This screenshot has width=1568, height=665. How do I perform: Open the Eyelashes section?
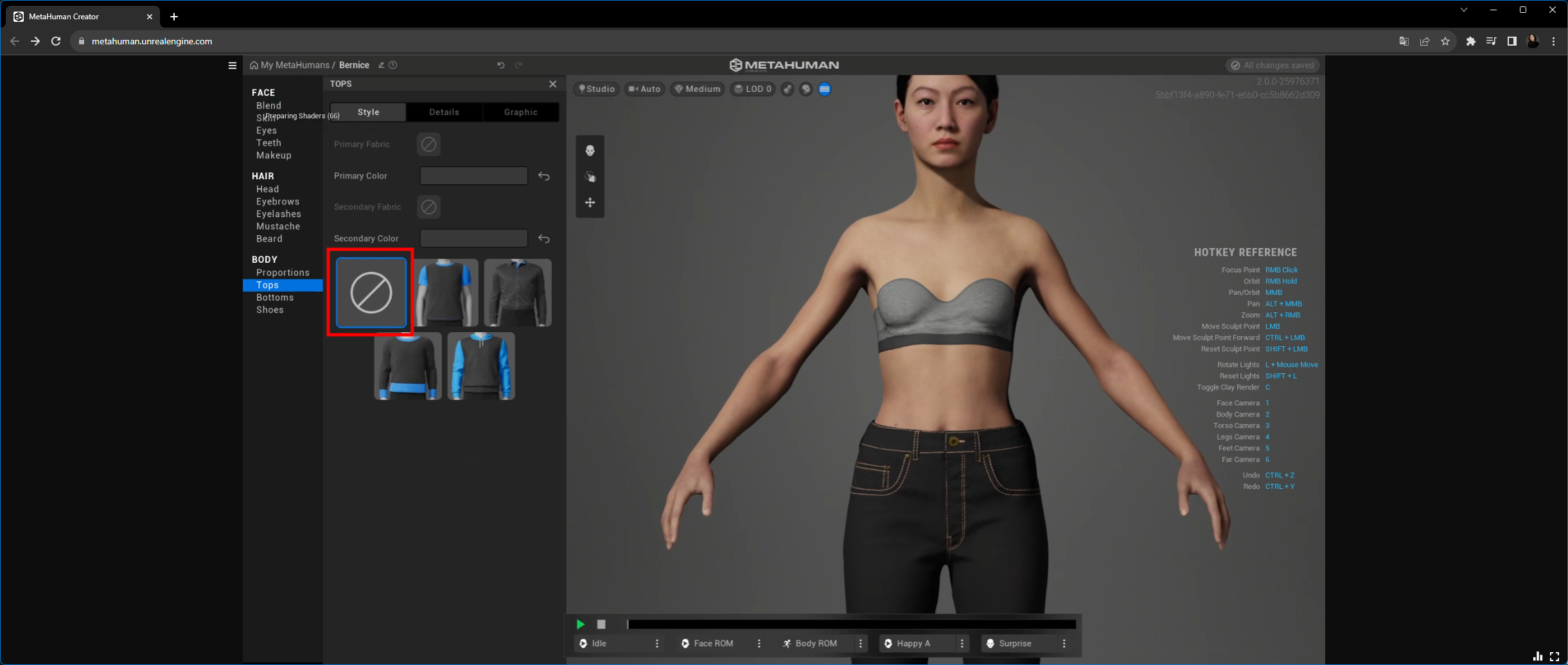tap(278, 214)
